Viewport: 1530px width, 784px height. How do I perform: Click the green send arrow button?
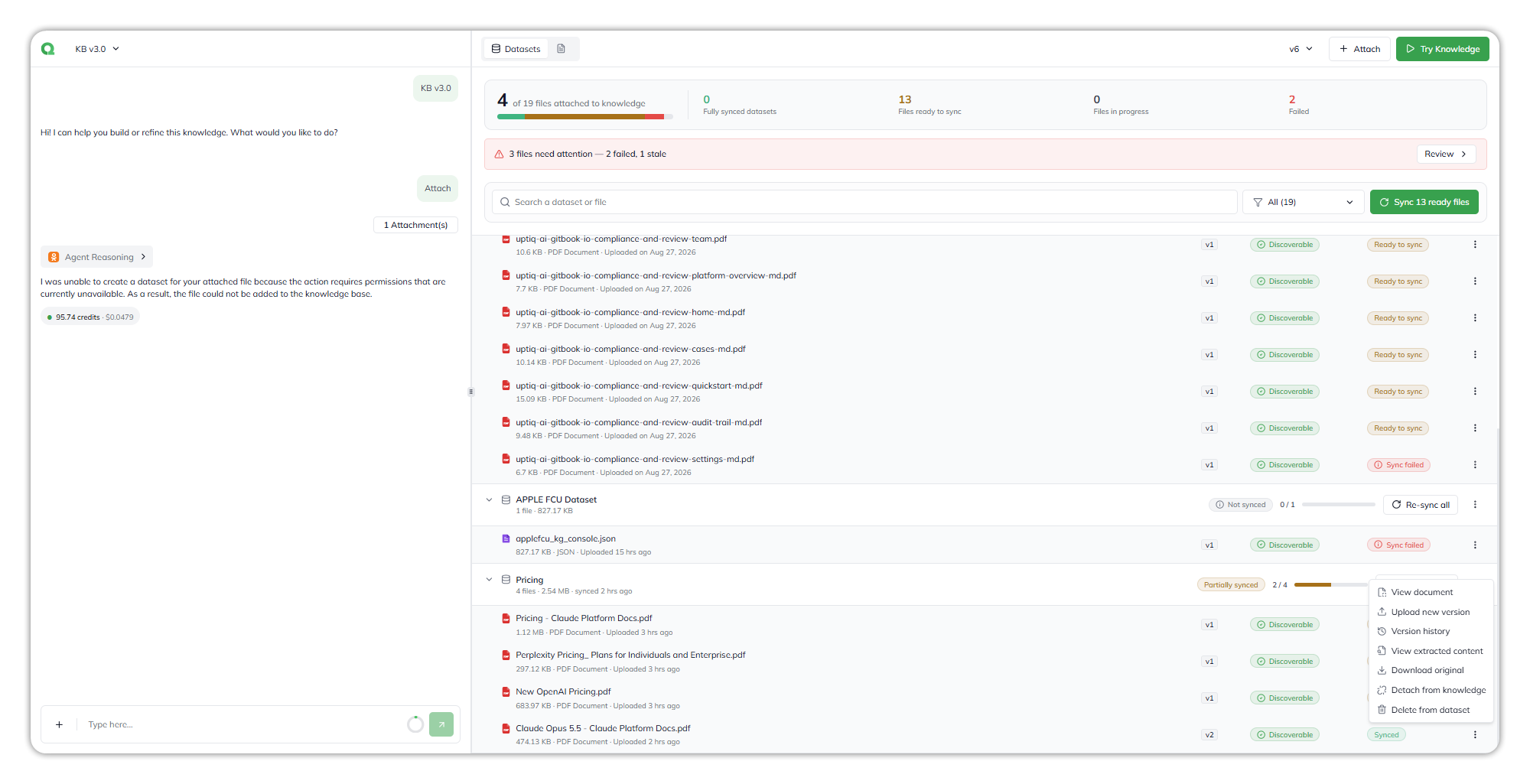point(441,724)
